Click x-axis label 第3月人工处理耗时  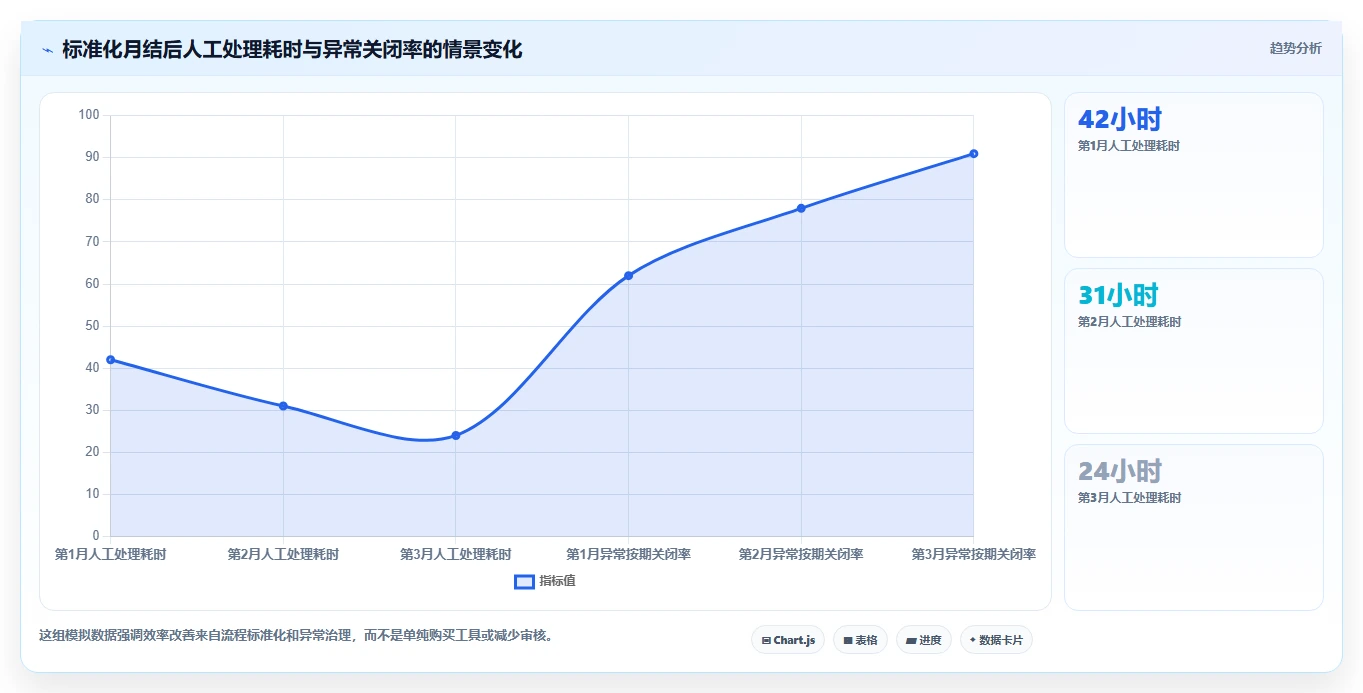[x=456, y=554]
